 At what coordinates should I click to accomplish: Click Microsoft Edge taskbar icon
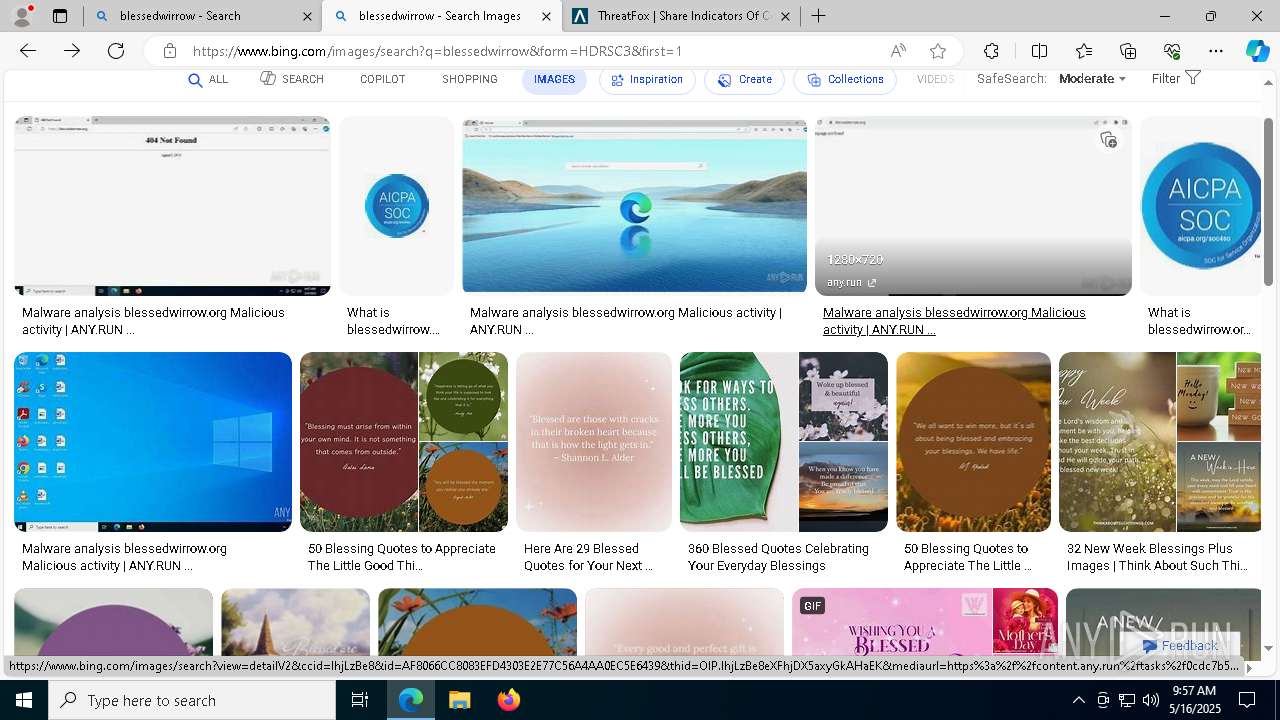point(411,700)
